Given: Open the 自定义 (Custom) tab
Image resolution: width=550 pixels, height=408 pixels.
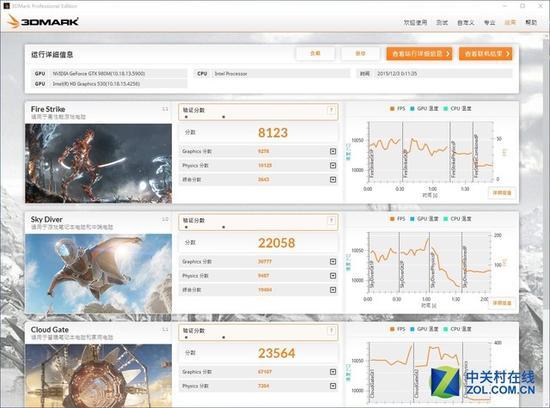Looking at the screenshot, I should click(466, 22).
